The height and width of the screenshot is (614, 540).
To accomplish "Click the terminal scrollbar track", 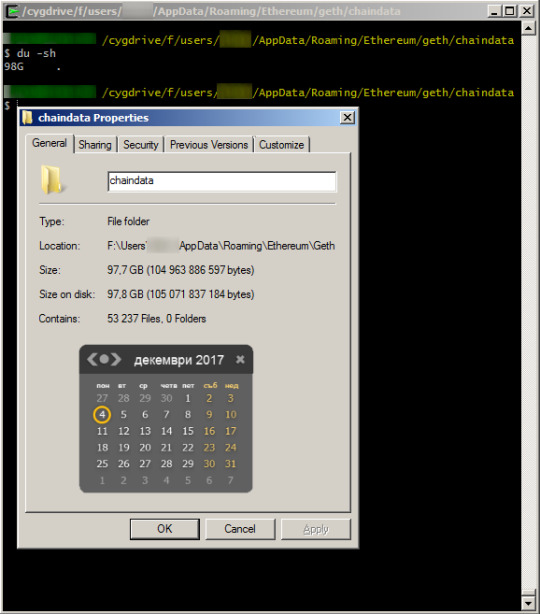I will (529, 313).
